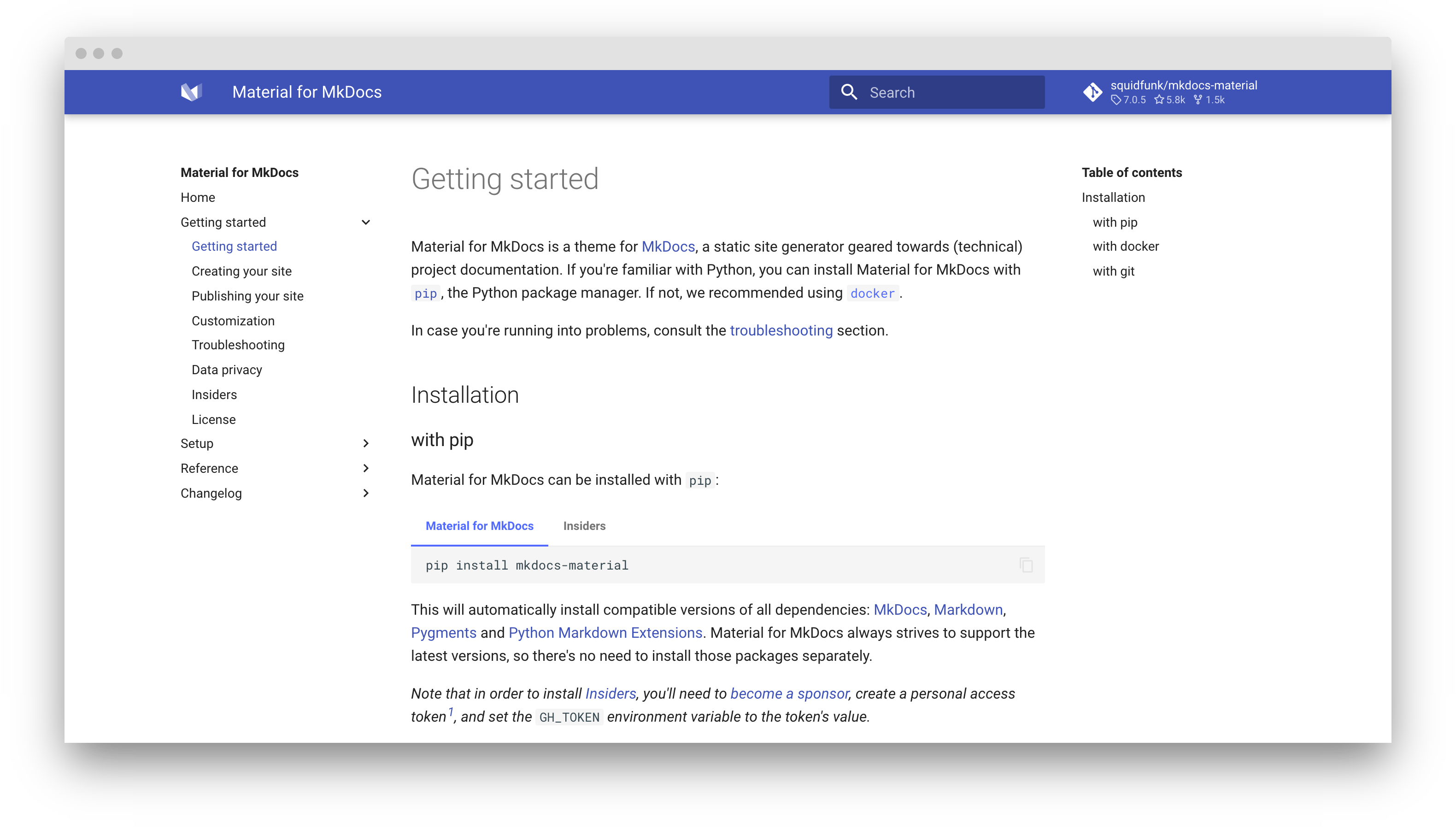The height and width of the screenshot is (835, 1456).
Task: Expand the Changelog section
Action: coord(366,493)
